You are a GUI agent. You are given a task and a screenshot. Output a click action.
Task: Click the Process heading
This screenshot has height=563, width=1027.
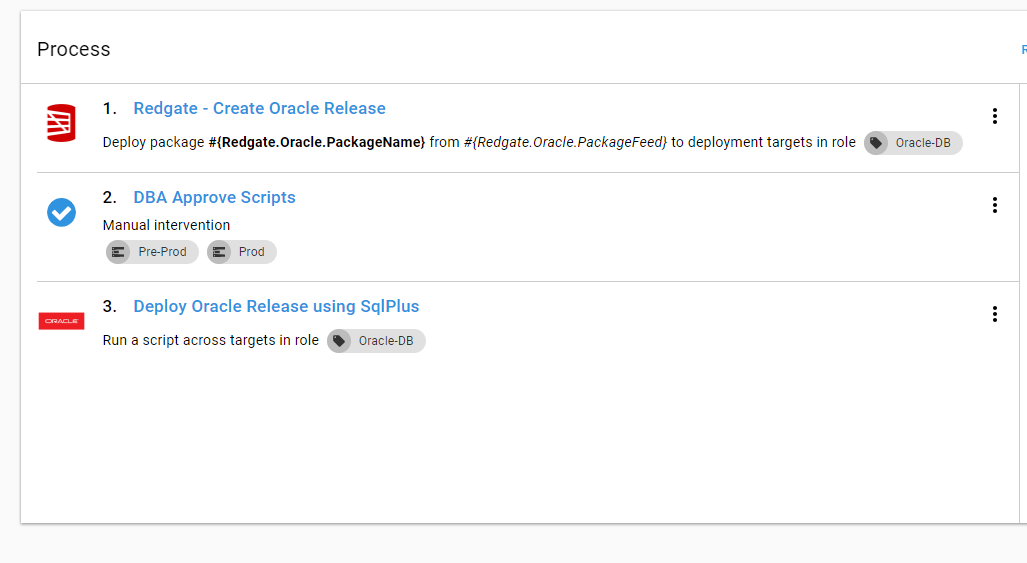[x=74, y=49]
